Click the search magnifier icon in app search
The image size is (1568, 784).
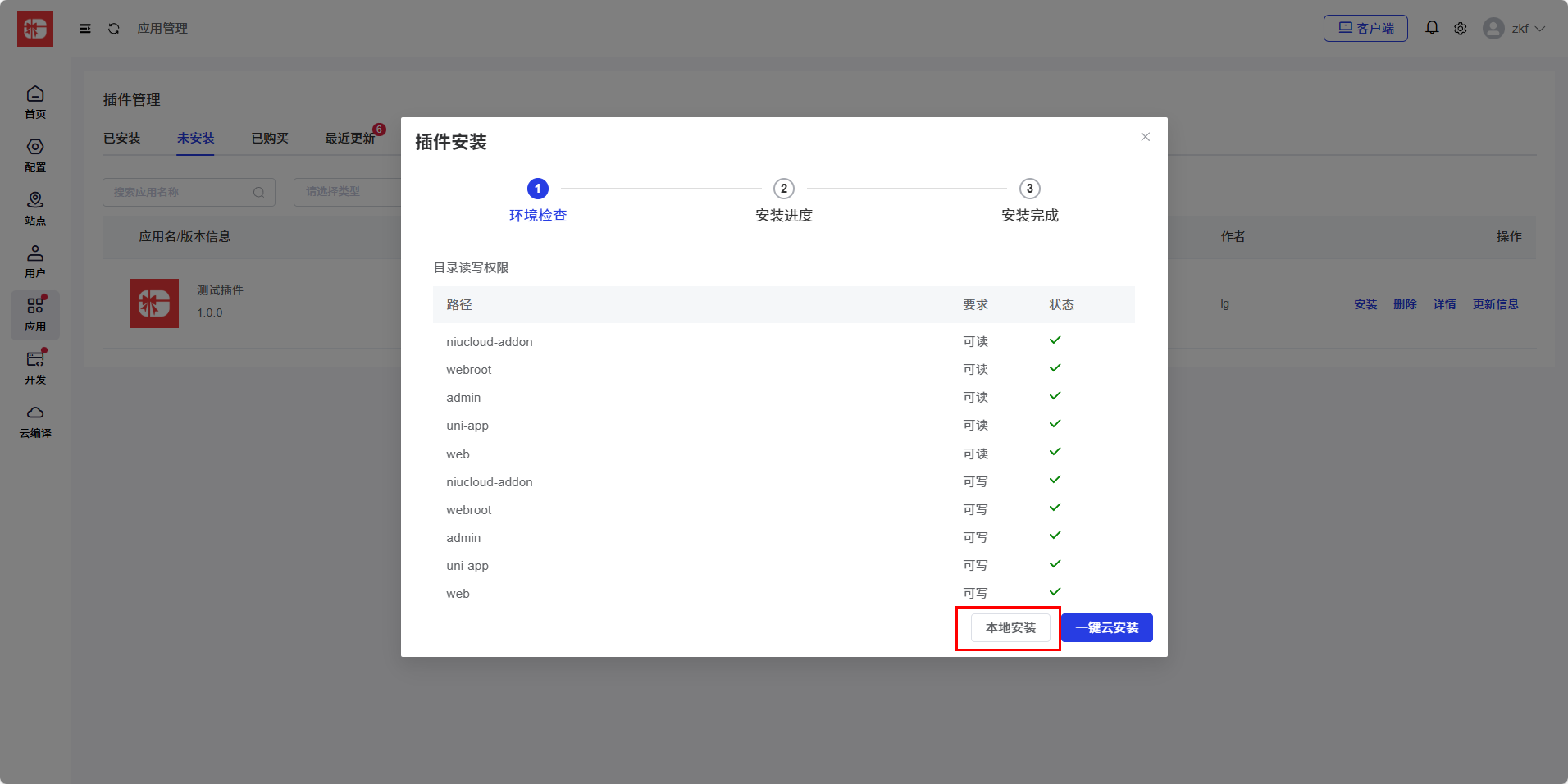pos(258,192)
